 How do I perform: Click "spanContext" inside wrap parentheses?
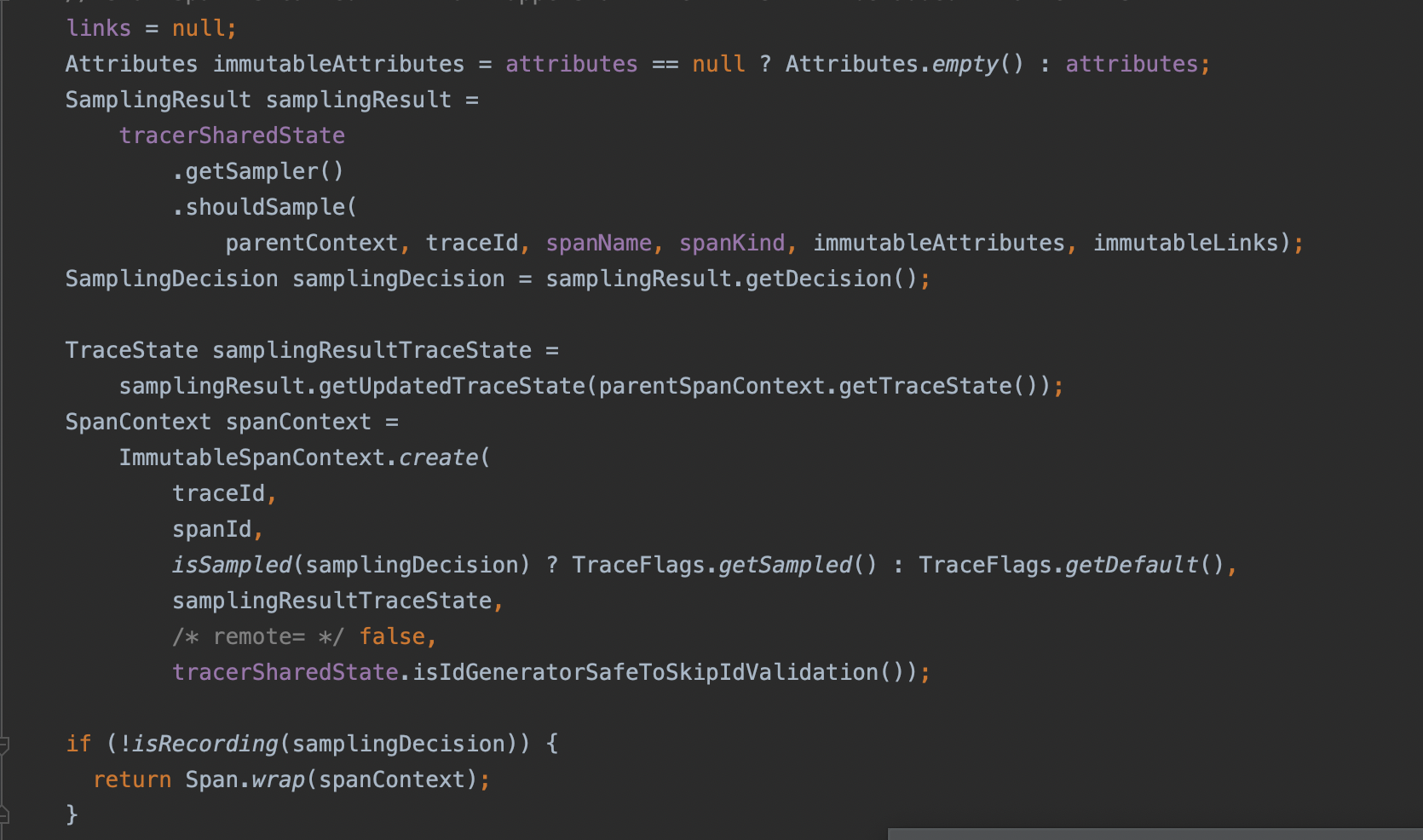point(392,780)
